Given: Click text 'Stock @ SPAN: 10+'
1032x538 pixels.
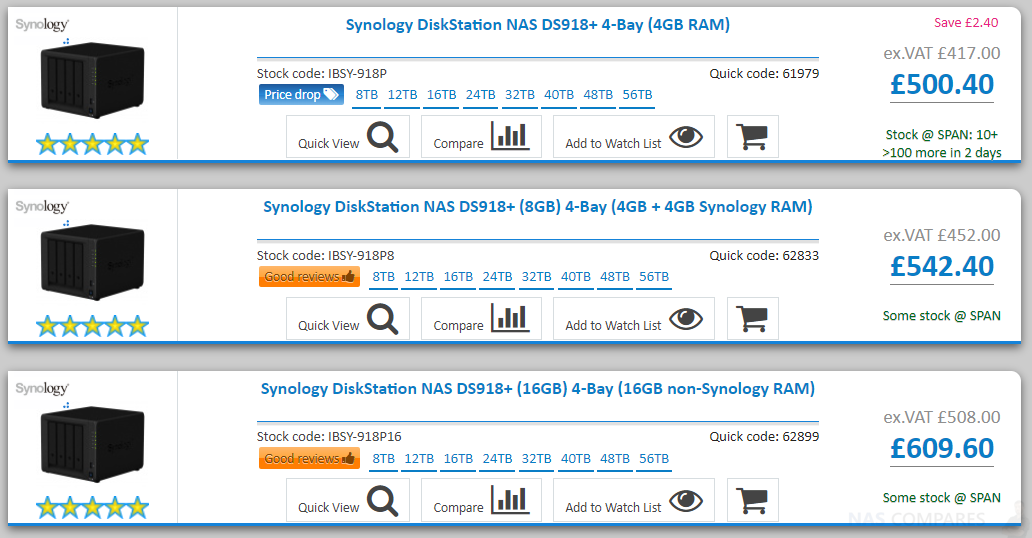Looking at the screenshot, I should pyautogui.click(x=942, y=135).
